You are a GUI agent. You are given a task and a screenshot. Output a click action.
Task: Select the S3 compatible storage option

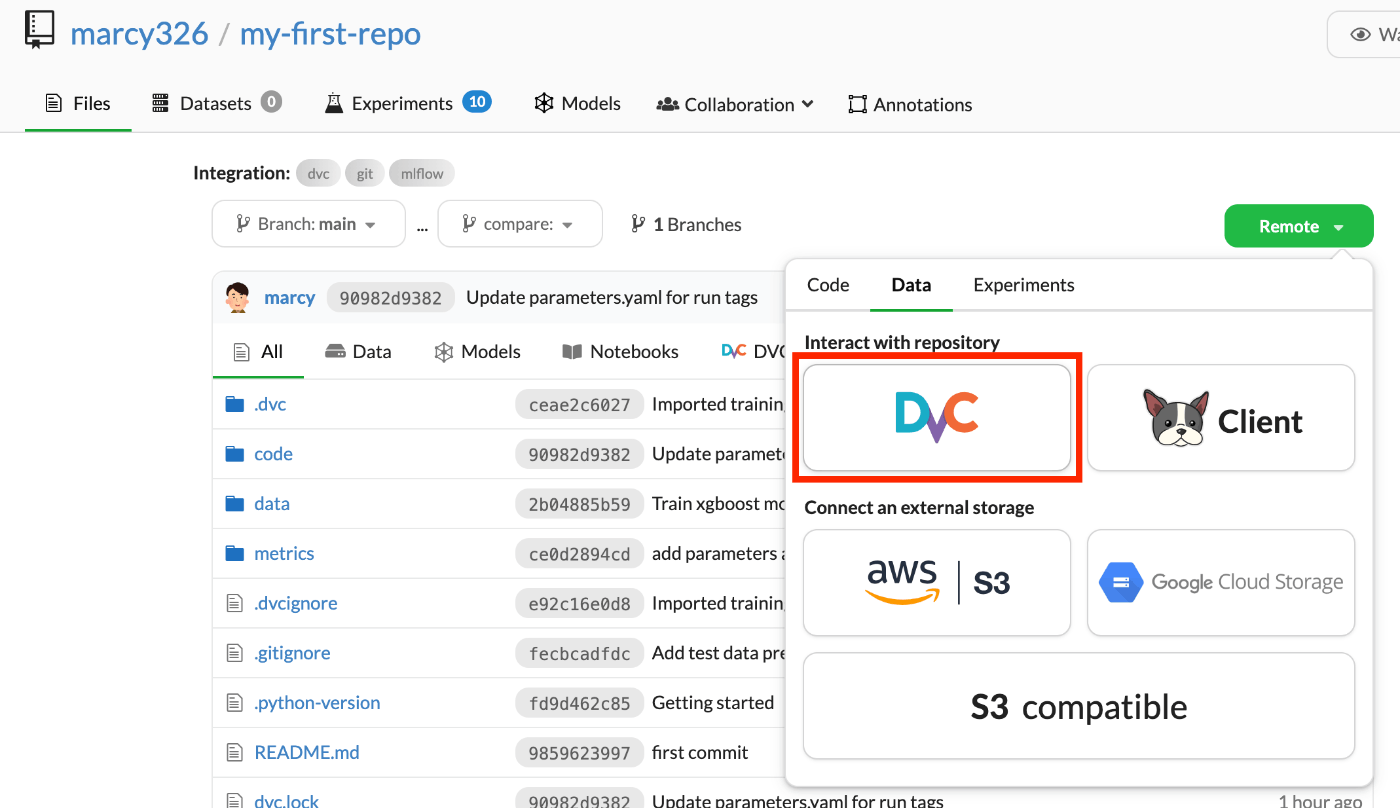[1079, 706]
